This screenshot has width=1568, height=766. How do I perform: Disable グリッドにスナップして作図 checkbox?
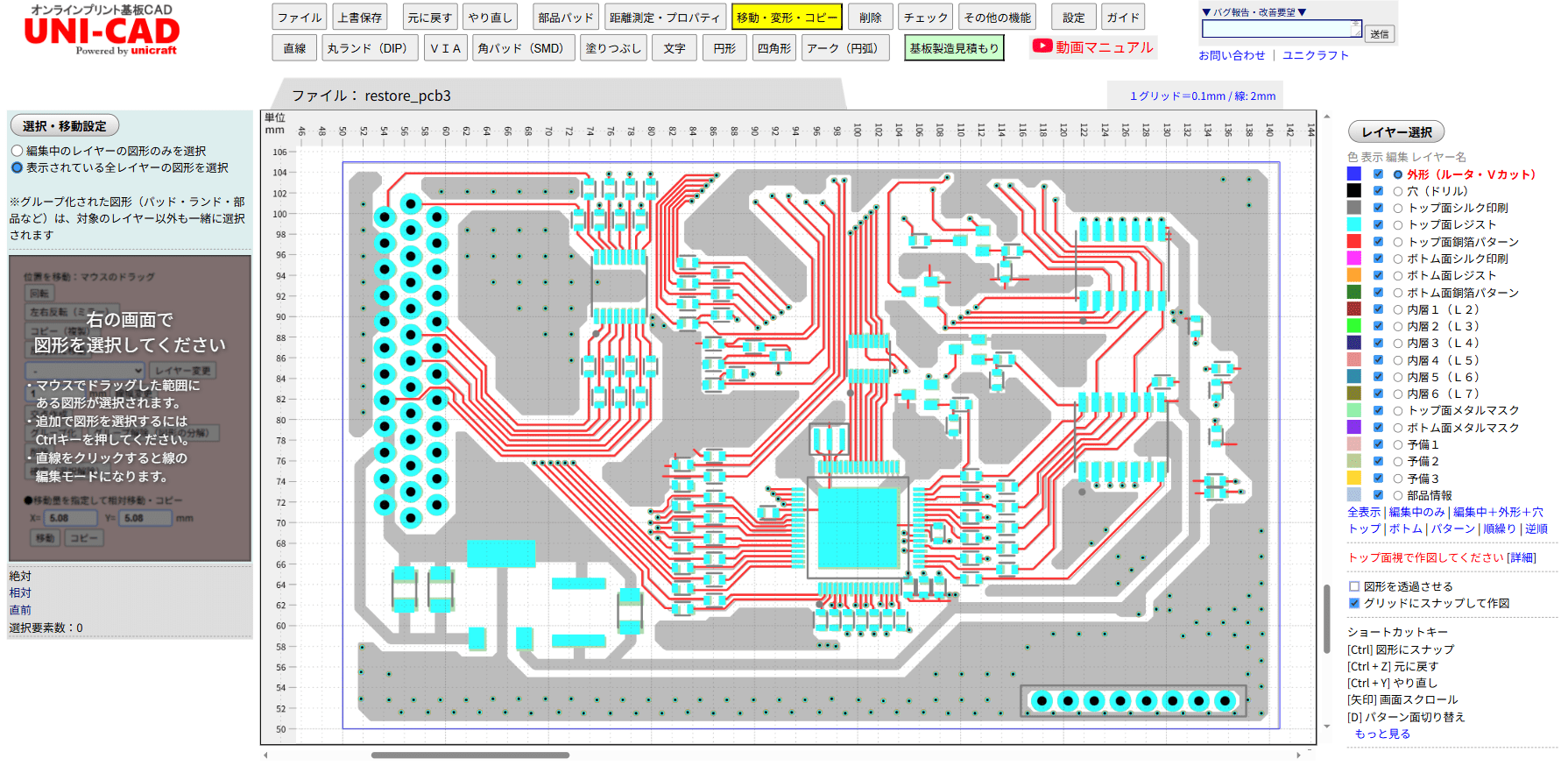(1354, 603)
